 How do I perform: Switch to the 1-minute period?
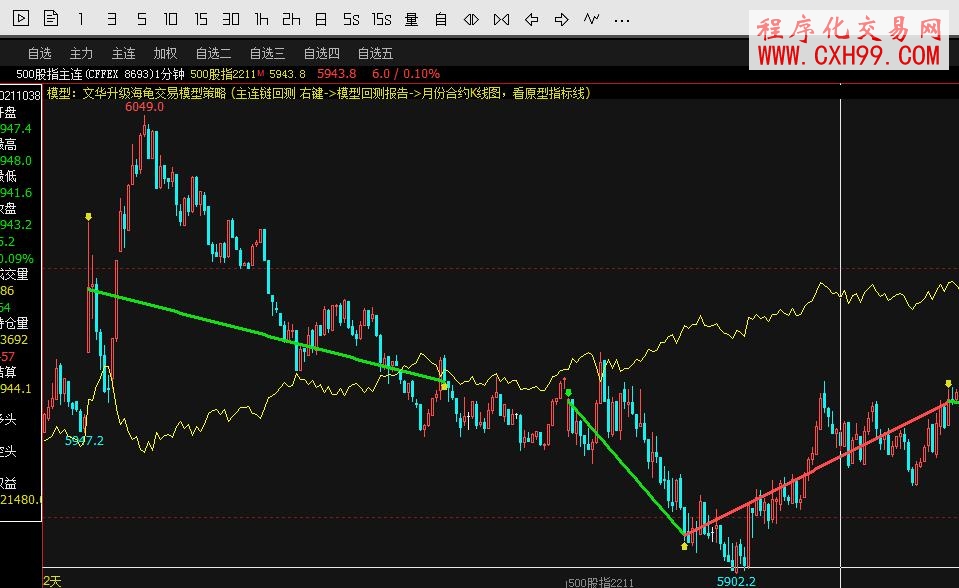81,19
